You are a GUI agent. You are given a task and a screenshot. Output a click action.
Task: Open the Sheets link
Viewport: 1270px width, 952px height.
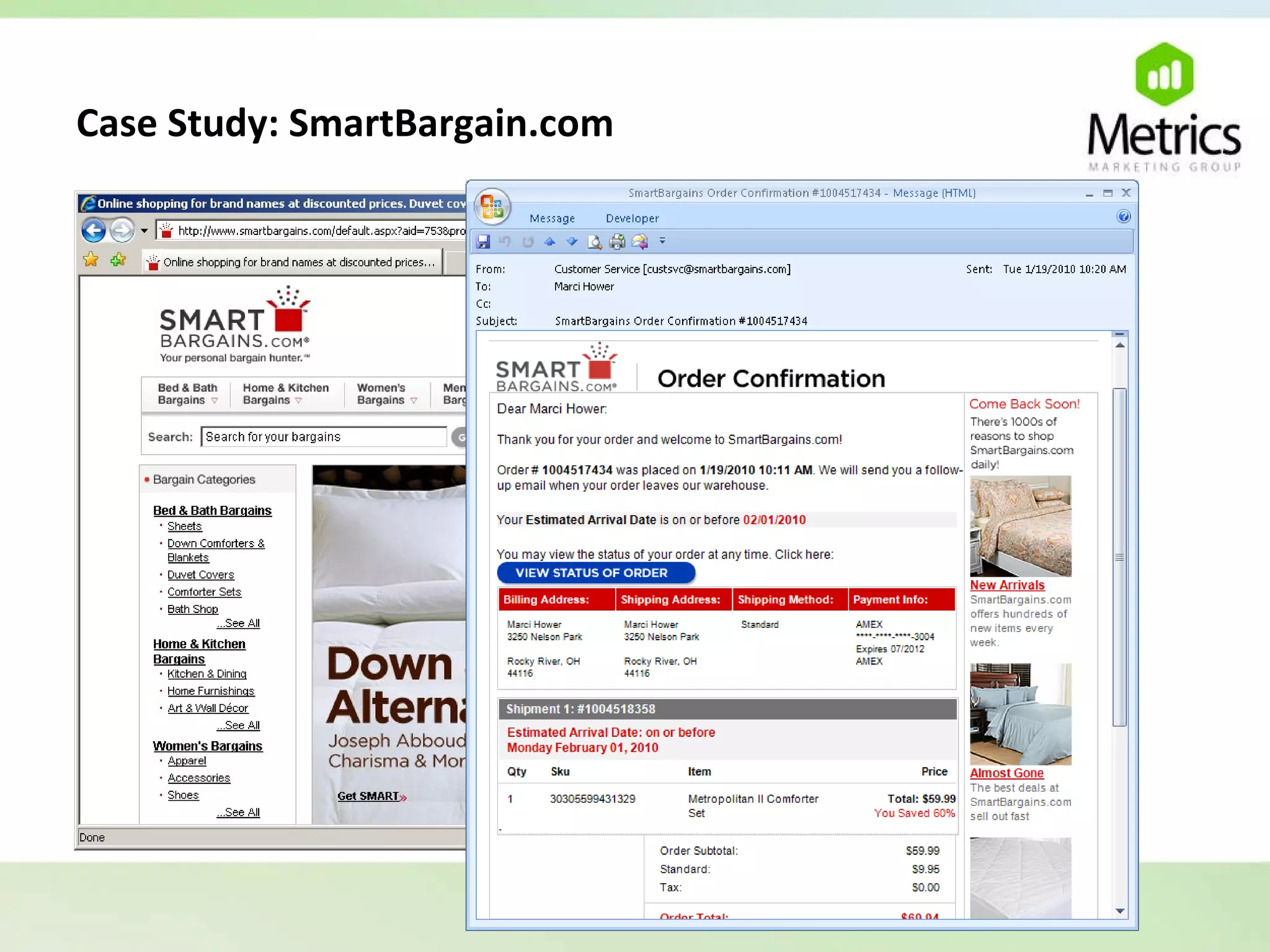tap(184, 526)
